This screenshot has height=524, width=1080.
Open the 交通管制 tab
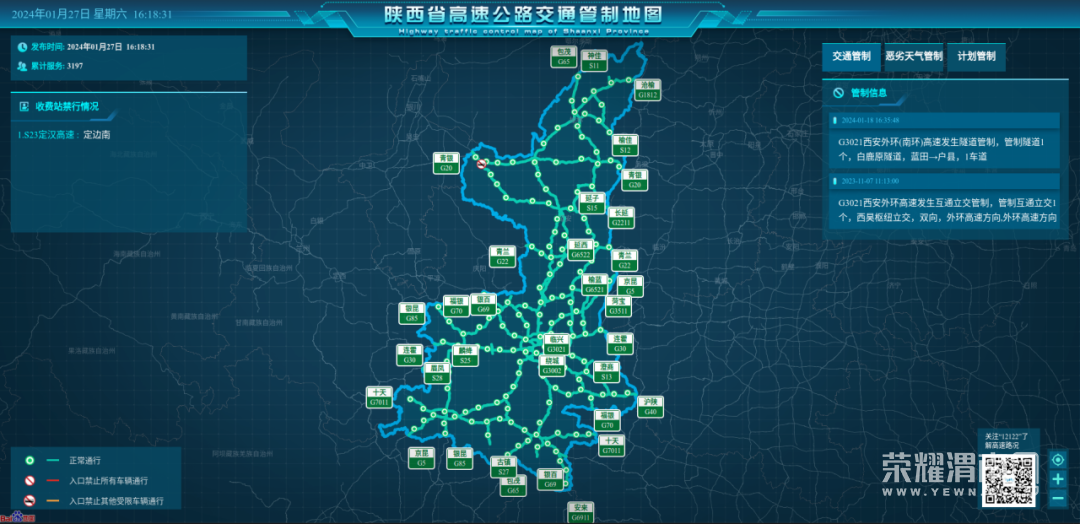click(x=851, y=57)
